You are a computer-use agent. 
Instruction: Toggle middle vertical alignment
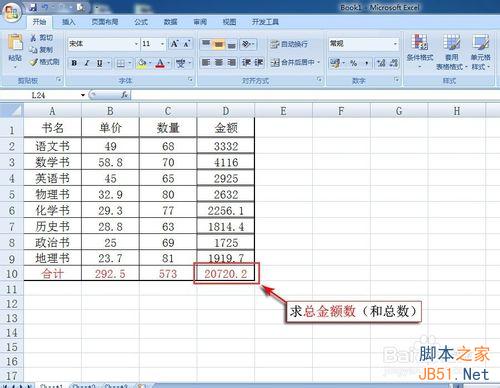click(x=219, y=44)
